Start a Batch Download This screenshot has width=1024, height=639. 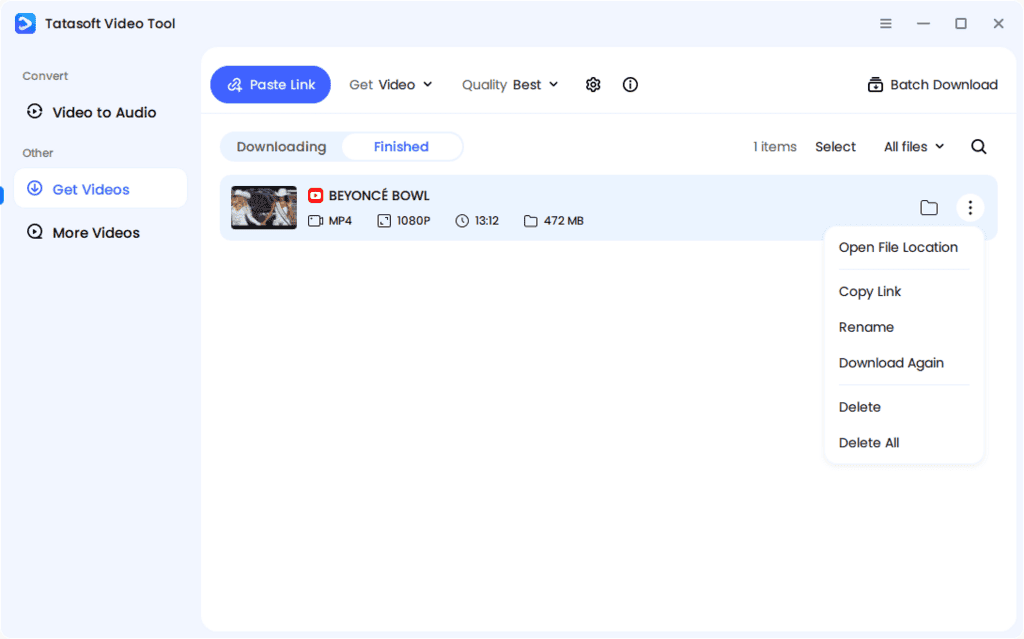point(932,85)
